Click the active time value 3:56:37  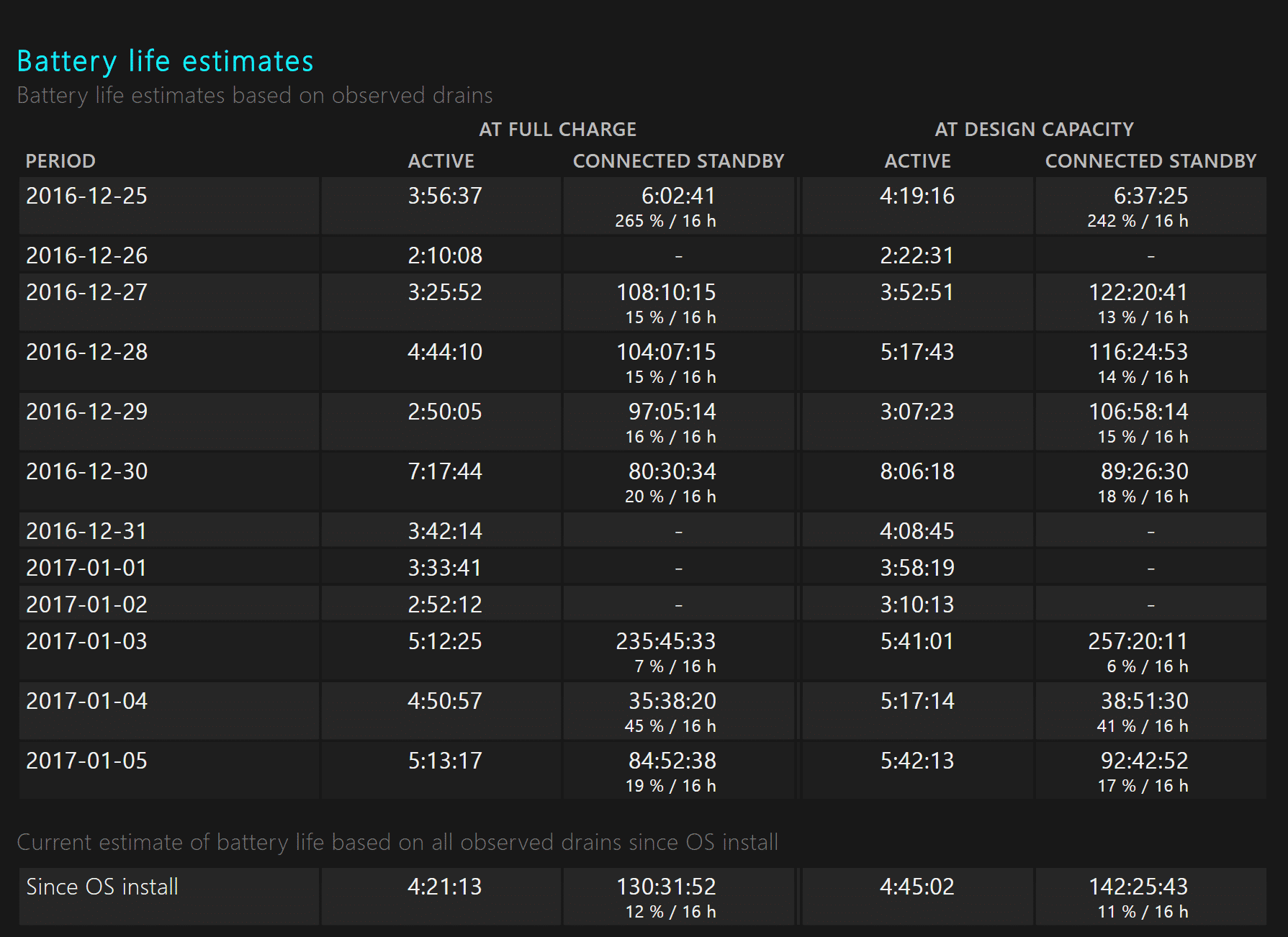pyautogui.click(x=445, y=196)
